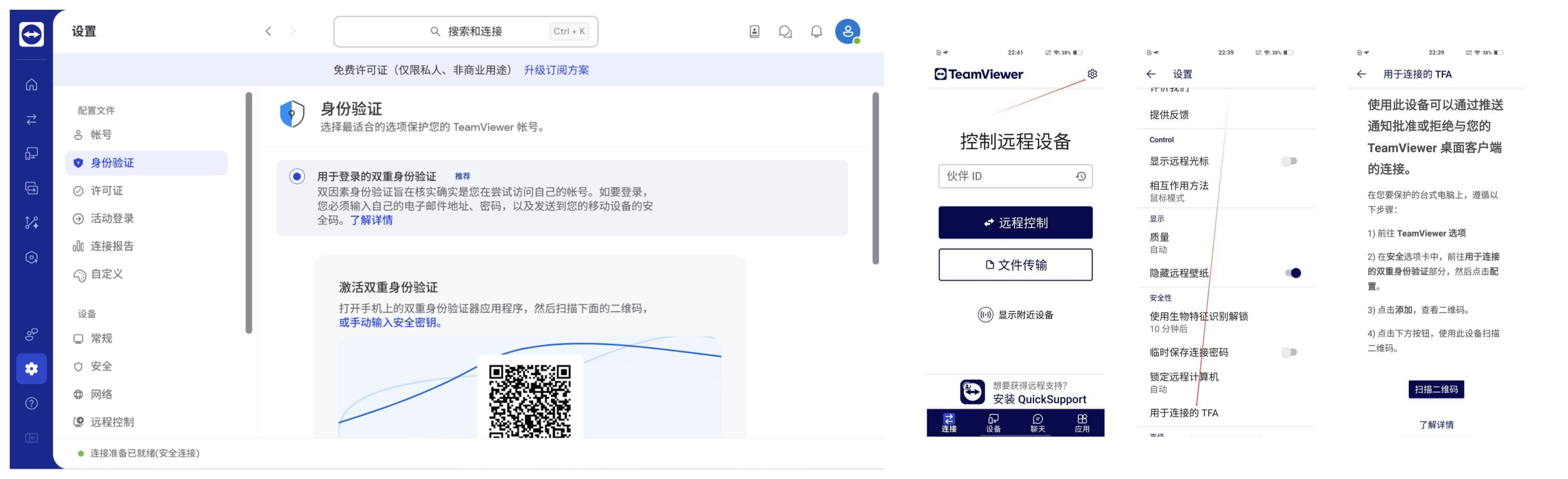Click the 伙伴 ID input field

[x=1015, y=176]
